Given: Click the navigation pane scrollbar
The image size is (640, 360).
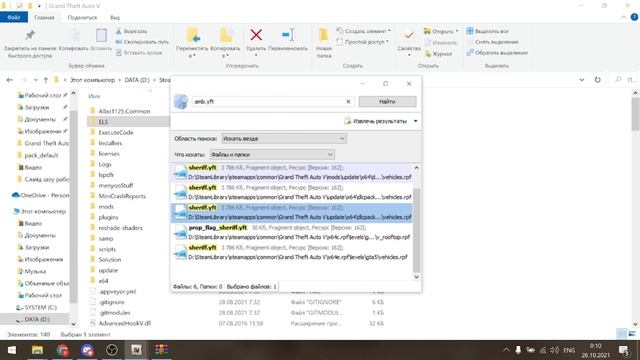Looking at the screenshot, I should click(73, 207).
